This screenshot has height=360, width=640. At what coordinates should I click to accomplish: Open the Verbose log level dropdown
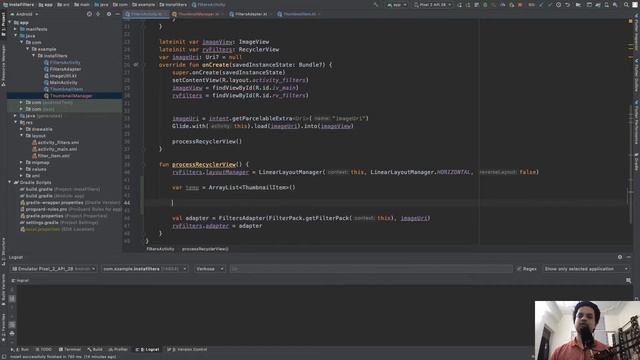[209, 269]
